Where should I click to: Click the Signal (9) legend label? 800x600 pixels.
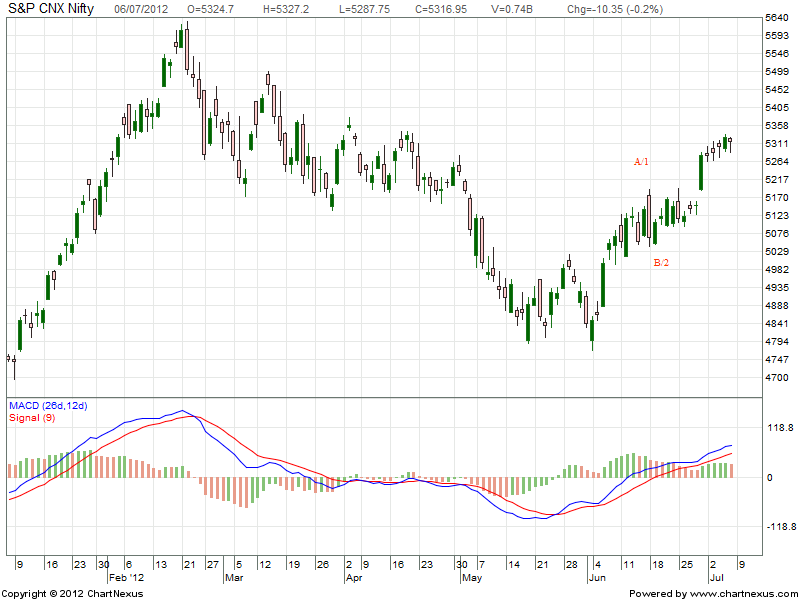click(x=32, y=418)
